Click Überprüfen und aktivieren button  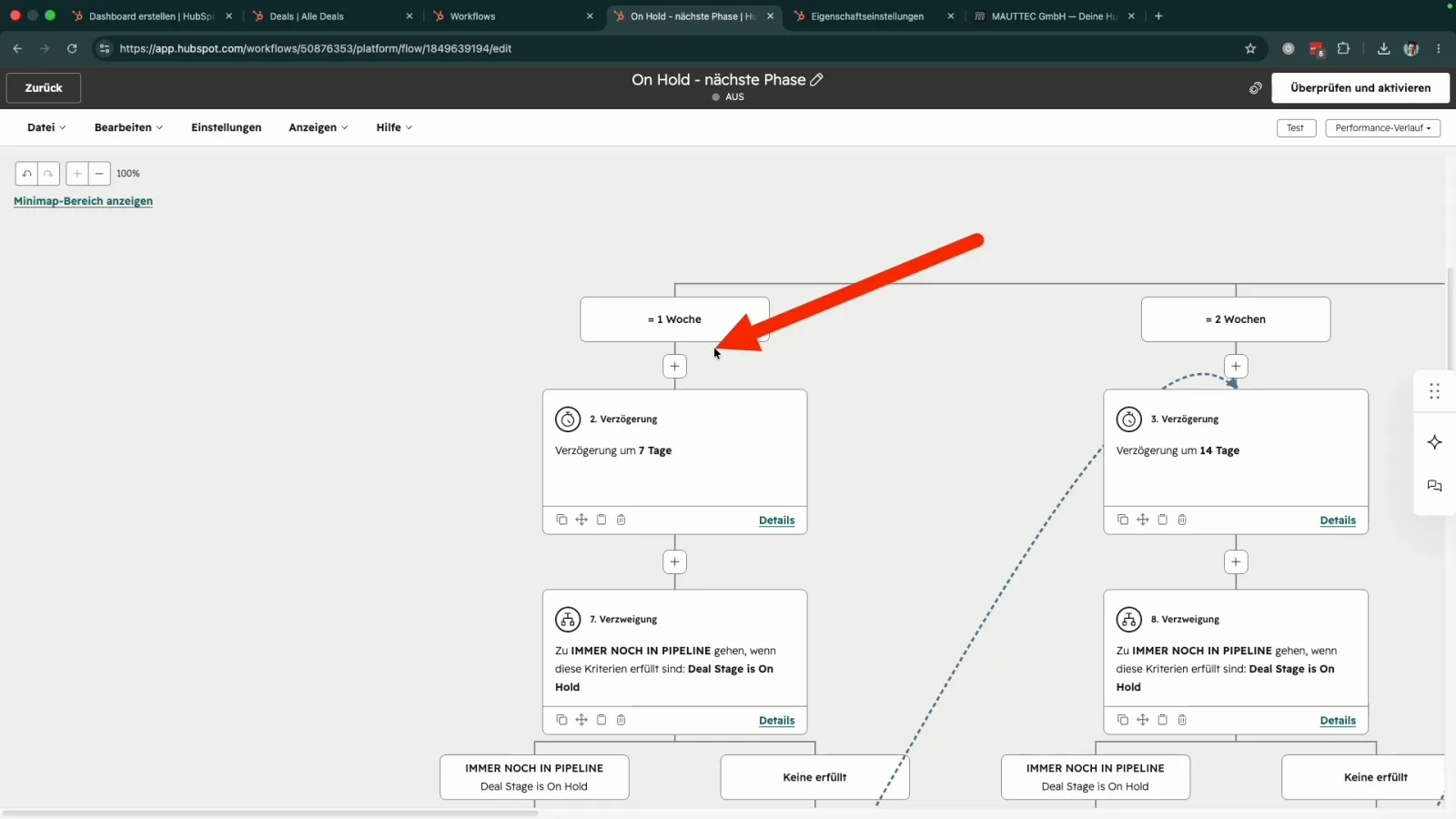point(1360,88)
